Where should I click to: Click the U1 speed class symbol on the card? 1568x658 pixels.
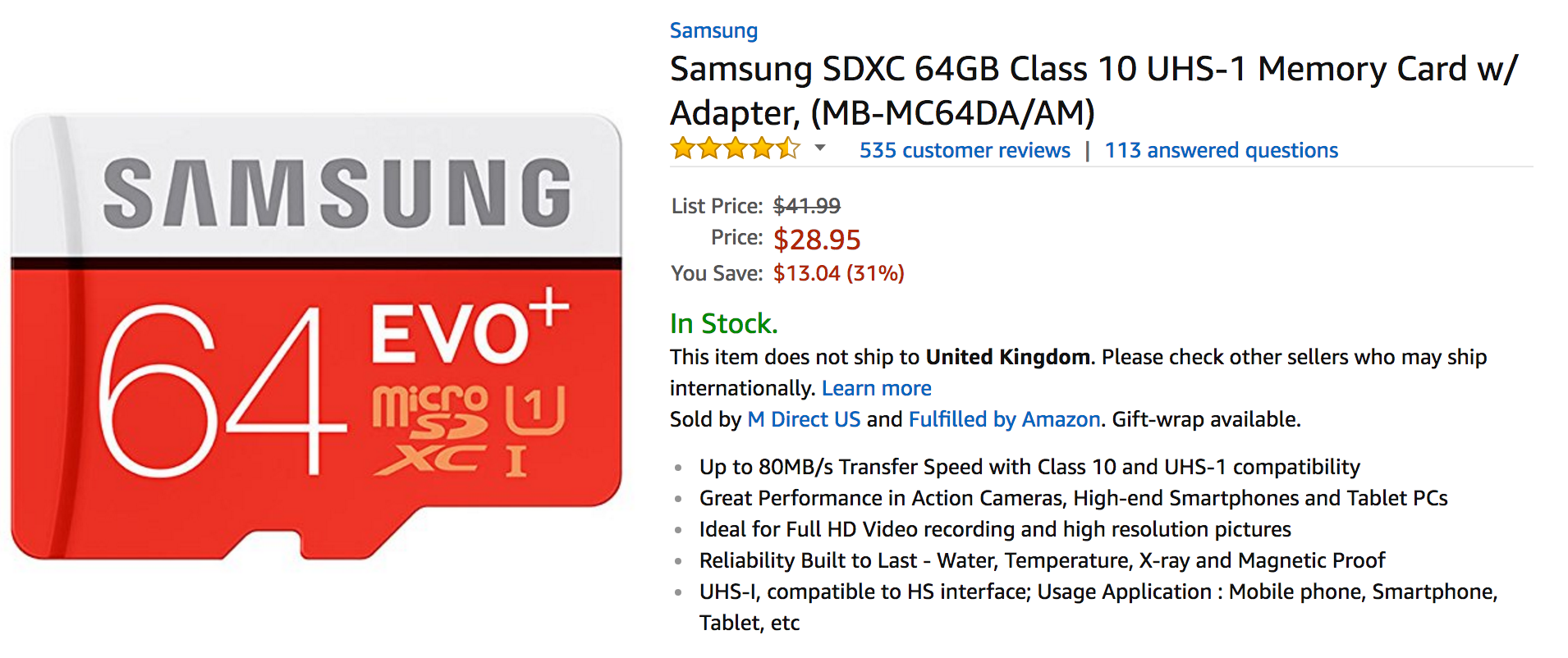[534, 409]
